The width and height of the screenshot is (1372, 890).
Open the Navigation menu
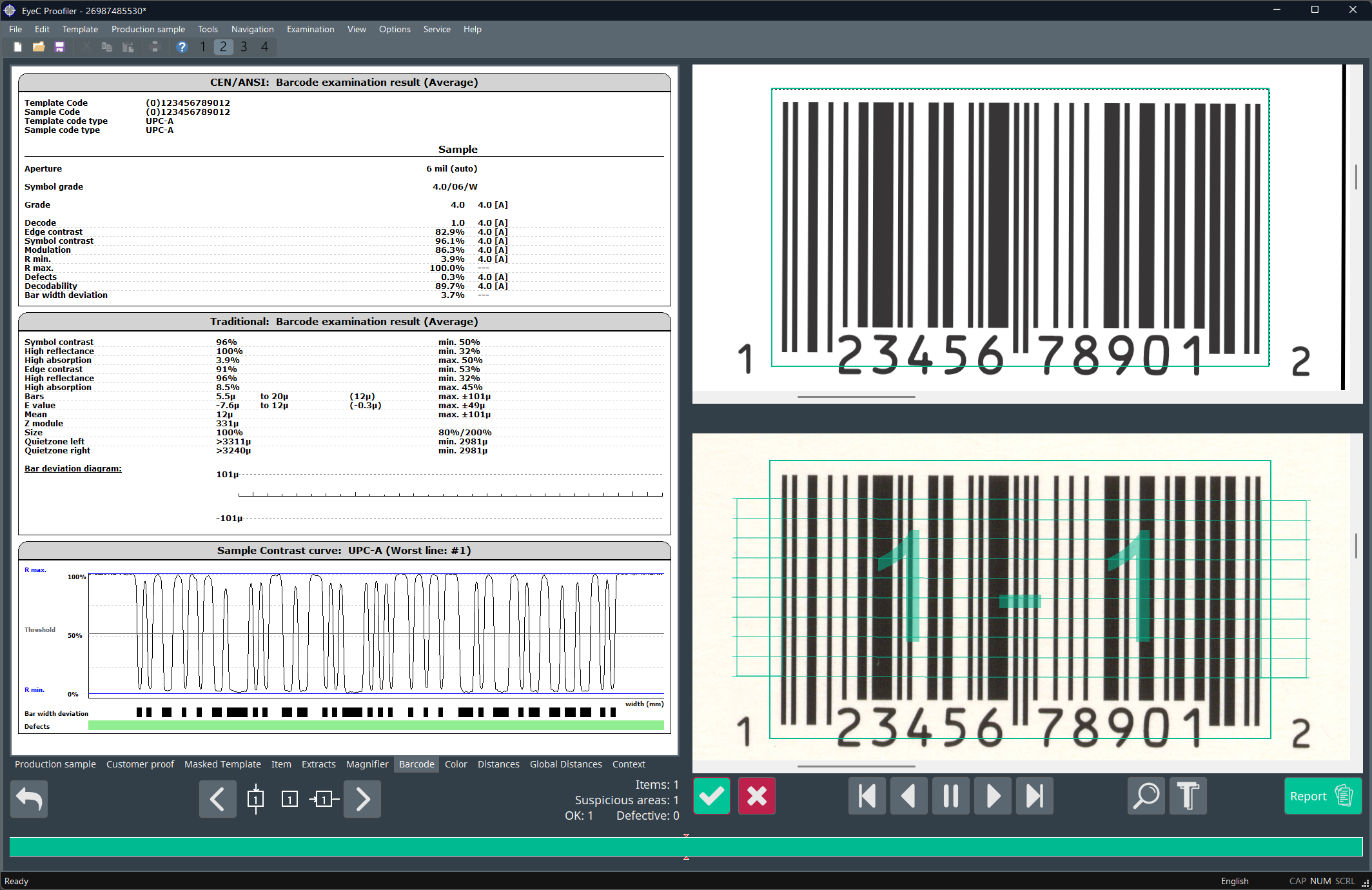253,29
